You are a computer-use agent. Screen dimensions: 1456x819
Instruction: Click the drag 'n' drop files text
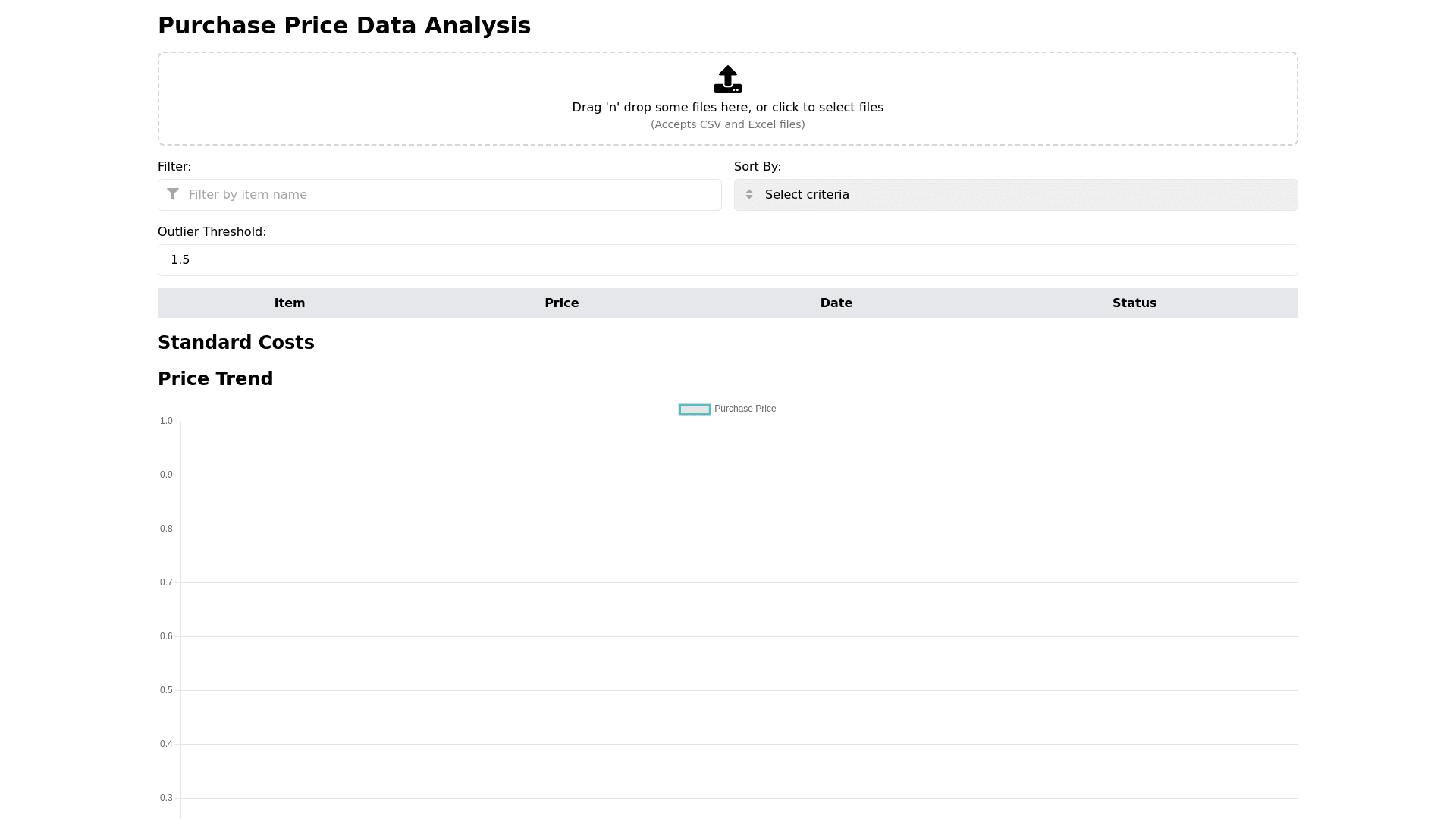(x=727, y=108)
